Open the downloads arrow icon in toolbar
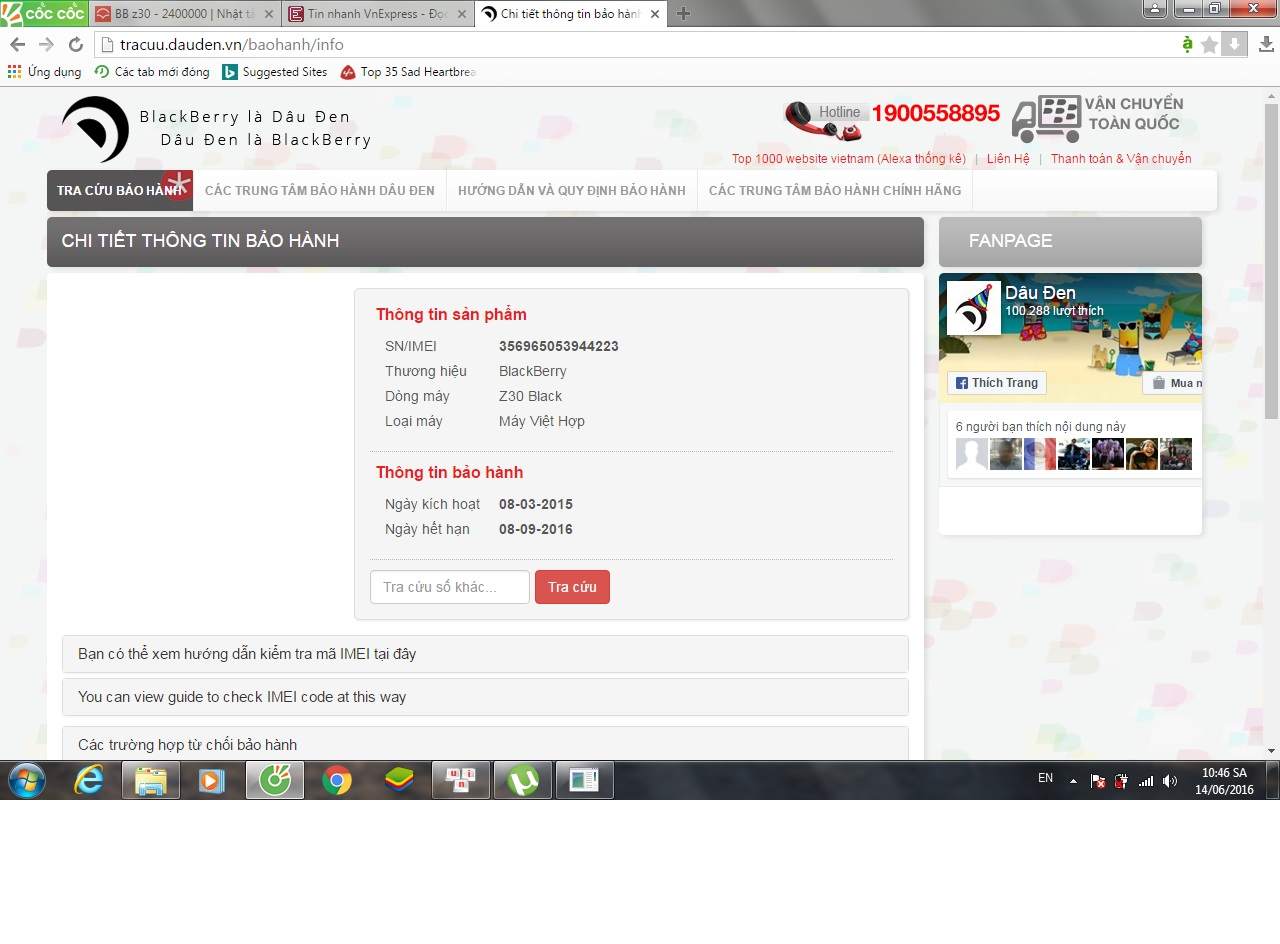The height and width of the screenshot is (944, 1280). click(x=1266, y=44)
